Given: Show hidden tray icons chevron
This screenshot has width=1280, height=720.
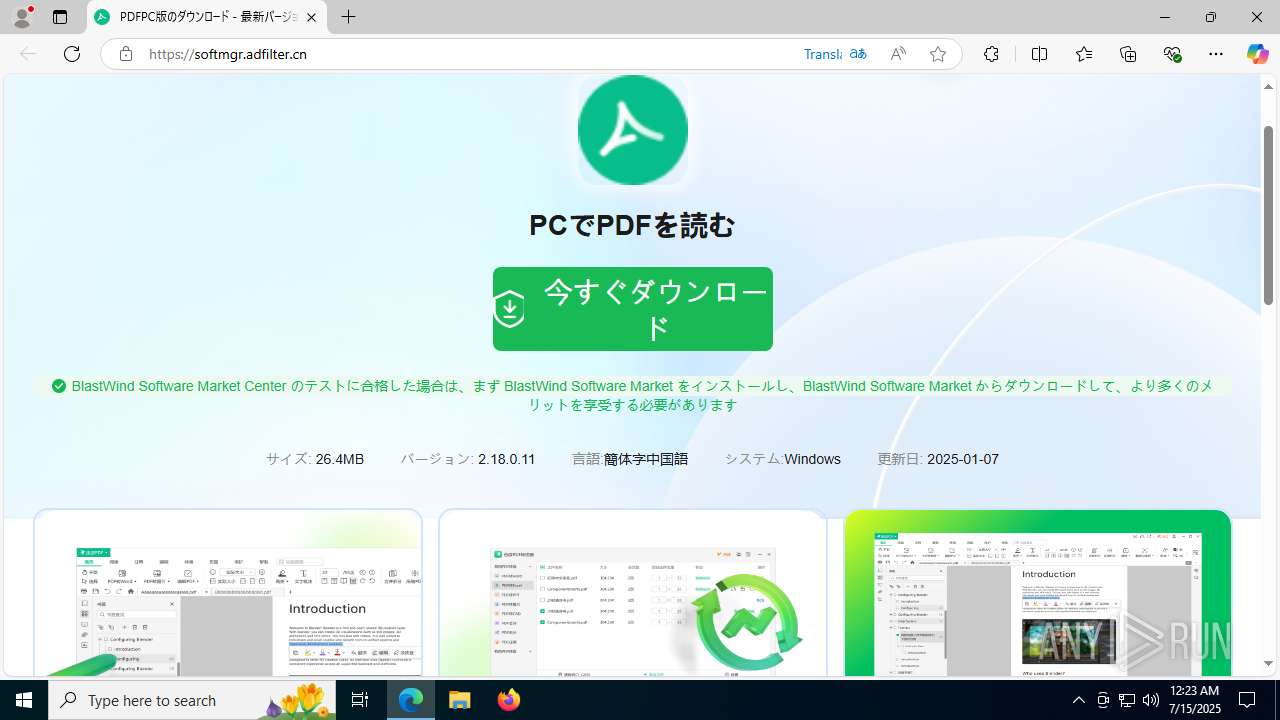Looking at the screenshot, I should [x=1078, y=700].
